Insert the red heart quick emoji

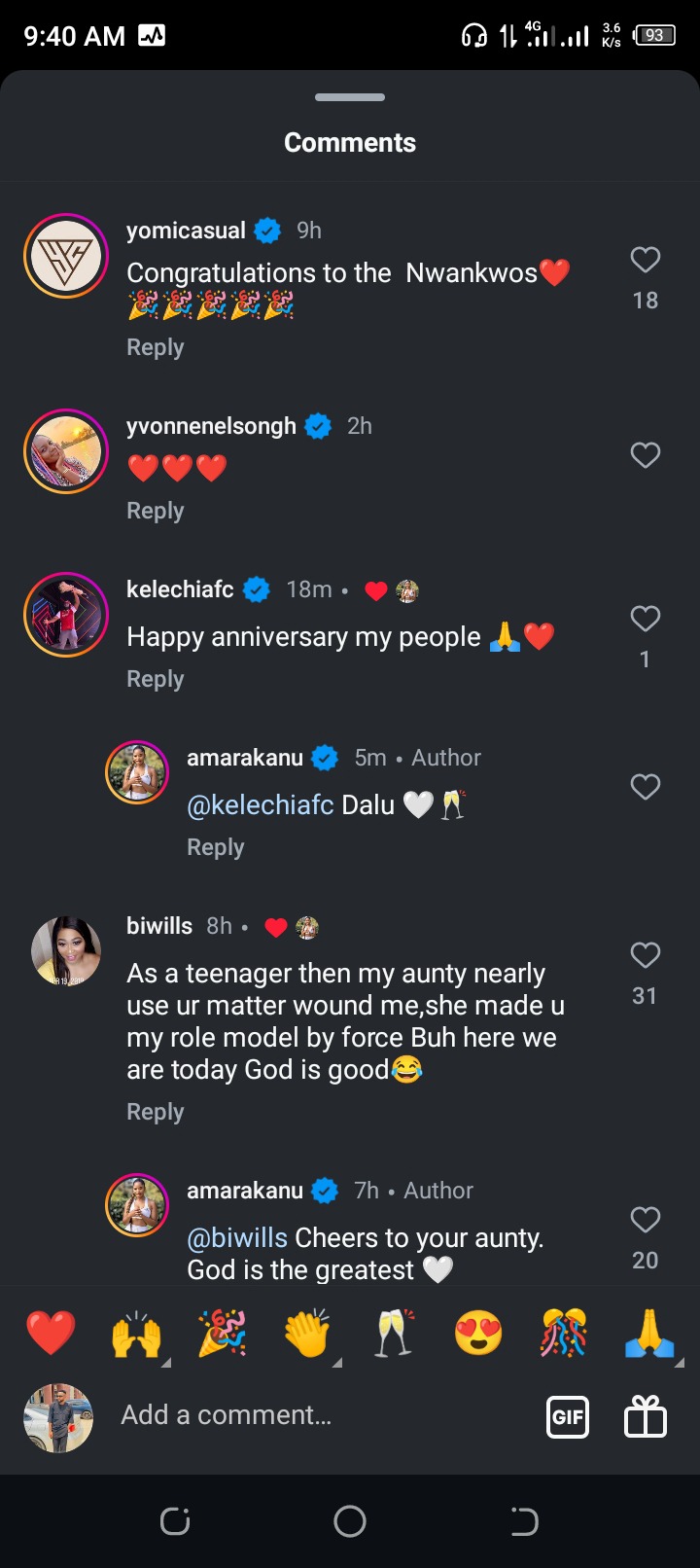[x=51, y=1333]
